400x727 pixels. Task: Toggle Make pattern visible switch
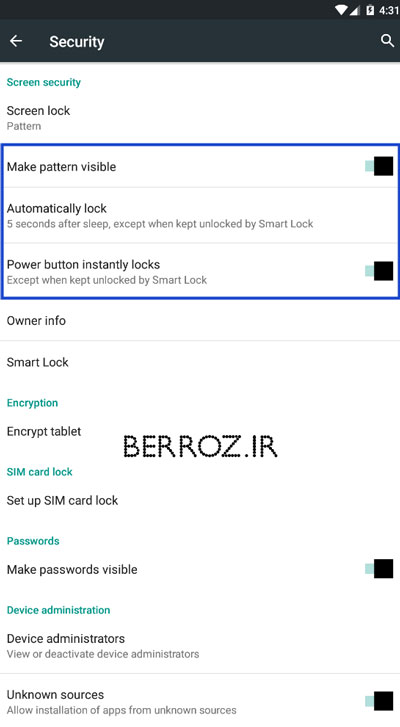(x=379, y=166)
